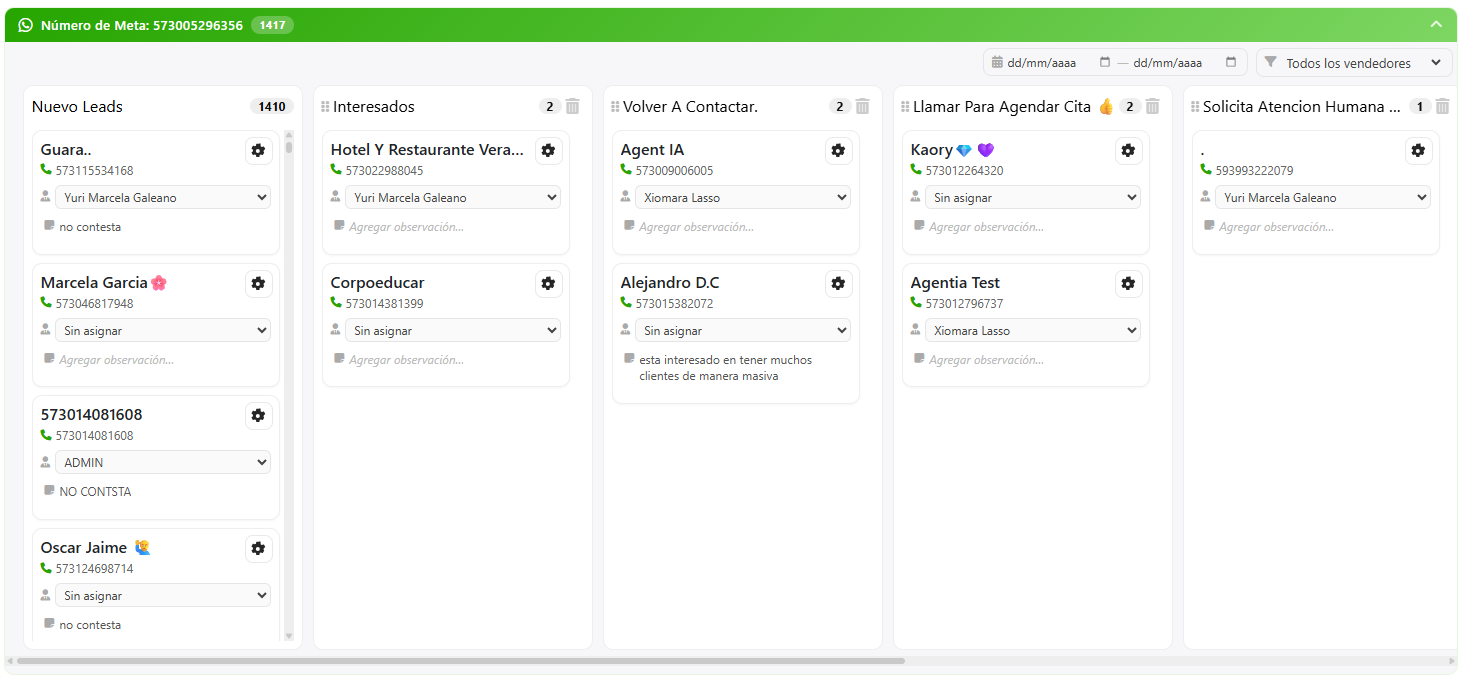Image resolution: width=1466 pixels, height=680 pixels.
Task: Click the Corpoeducar lead title
Action: click(378, 283)
